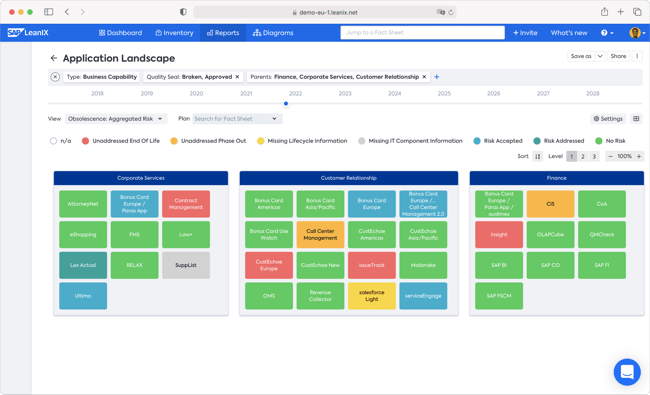This screenshot has height=395, width=650.
Task: Open the chat support bubble
Action: pos(627,372)
